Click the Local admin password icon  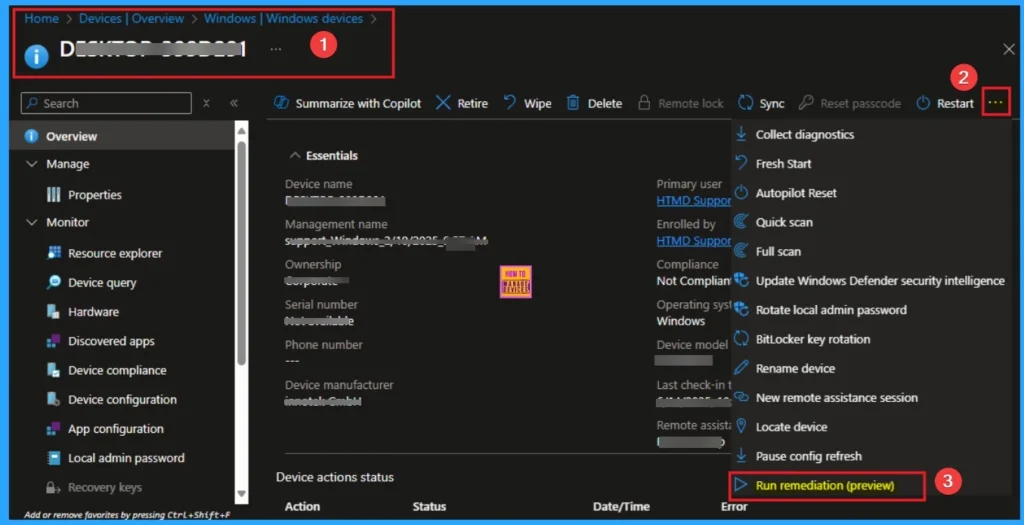(54, 458)
